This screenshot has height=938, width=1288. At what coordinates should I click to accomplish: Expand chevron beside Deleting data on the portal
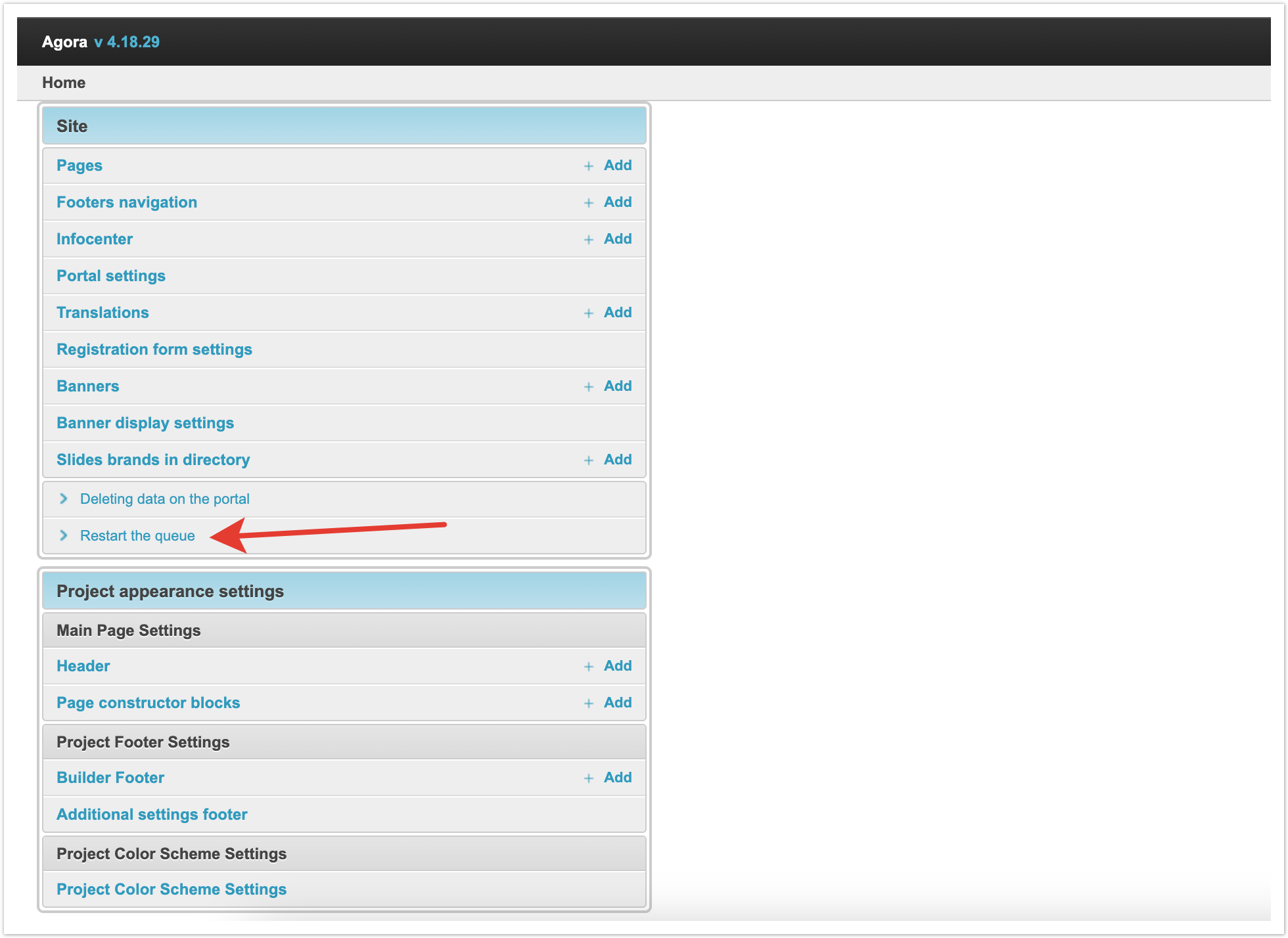point(64,499)
